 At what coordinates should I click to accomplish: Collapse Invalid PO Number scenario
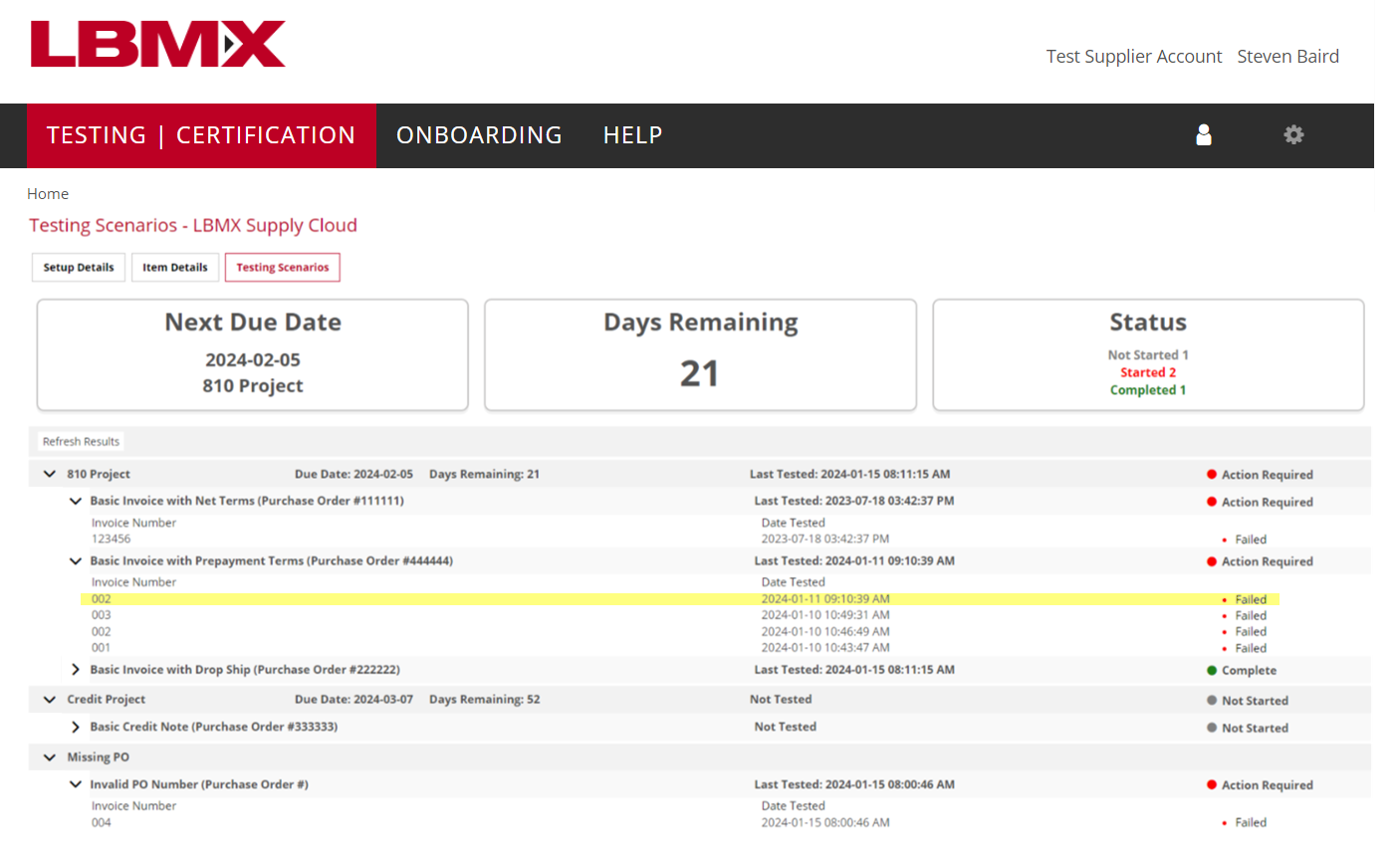click(x=75, y=784)
